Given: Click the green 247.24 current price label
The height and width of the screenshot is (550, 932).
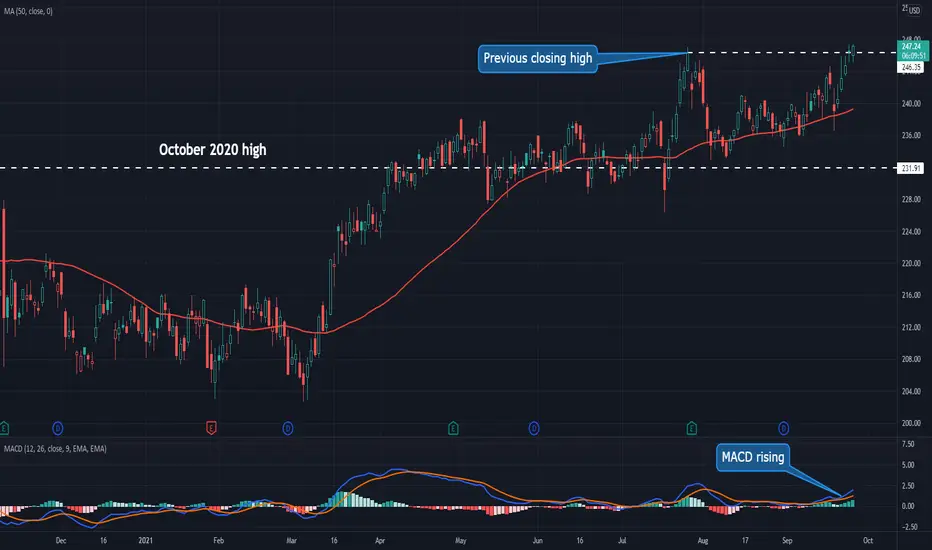Looking at the screenshot, I should pos(911,51).
